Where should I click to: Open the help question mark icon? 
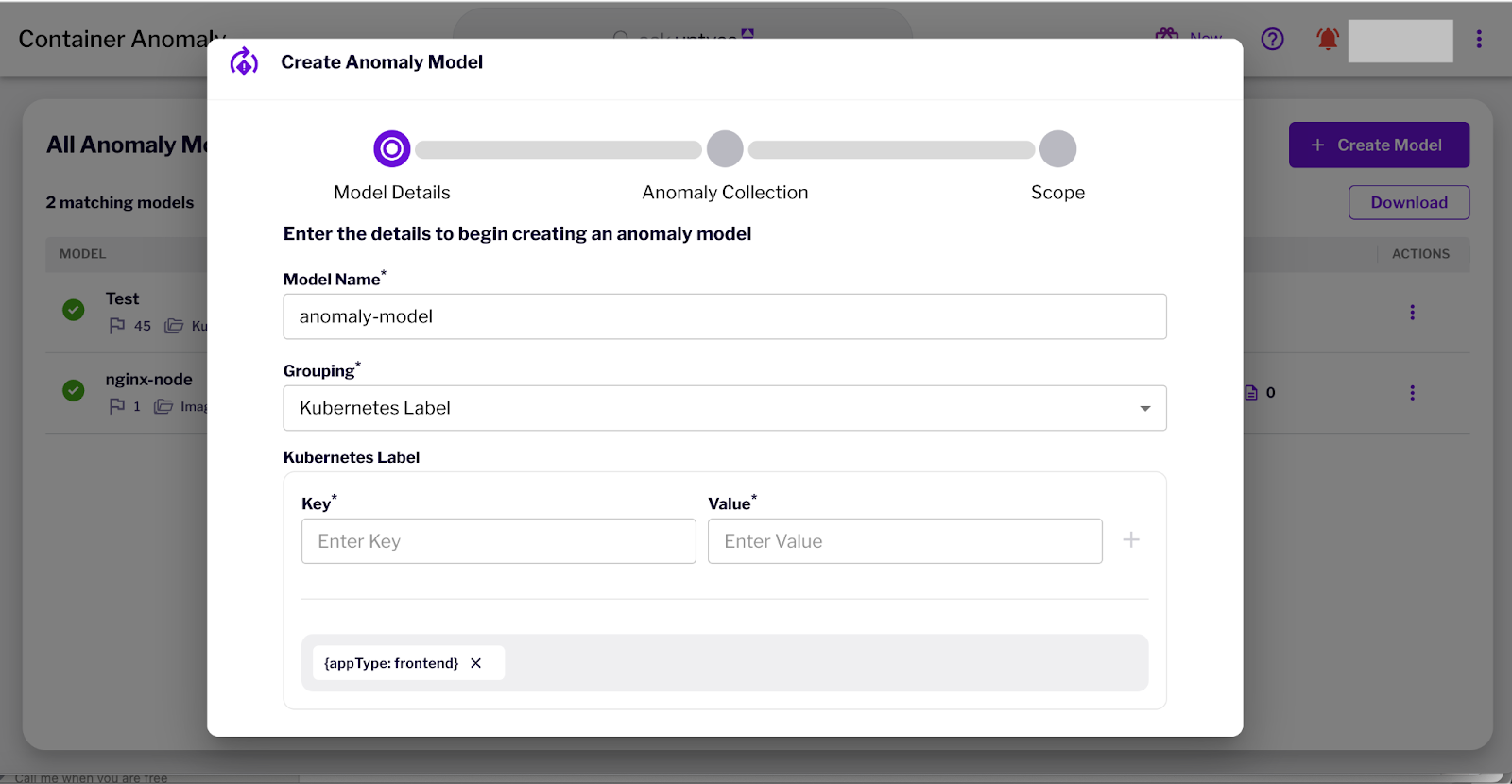1272,39
